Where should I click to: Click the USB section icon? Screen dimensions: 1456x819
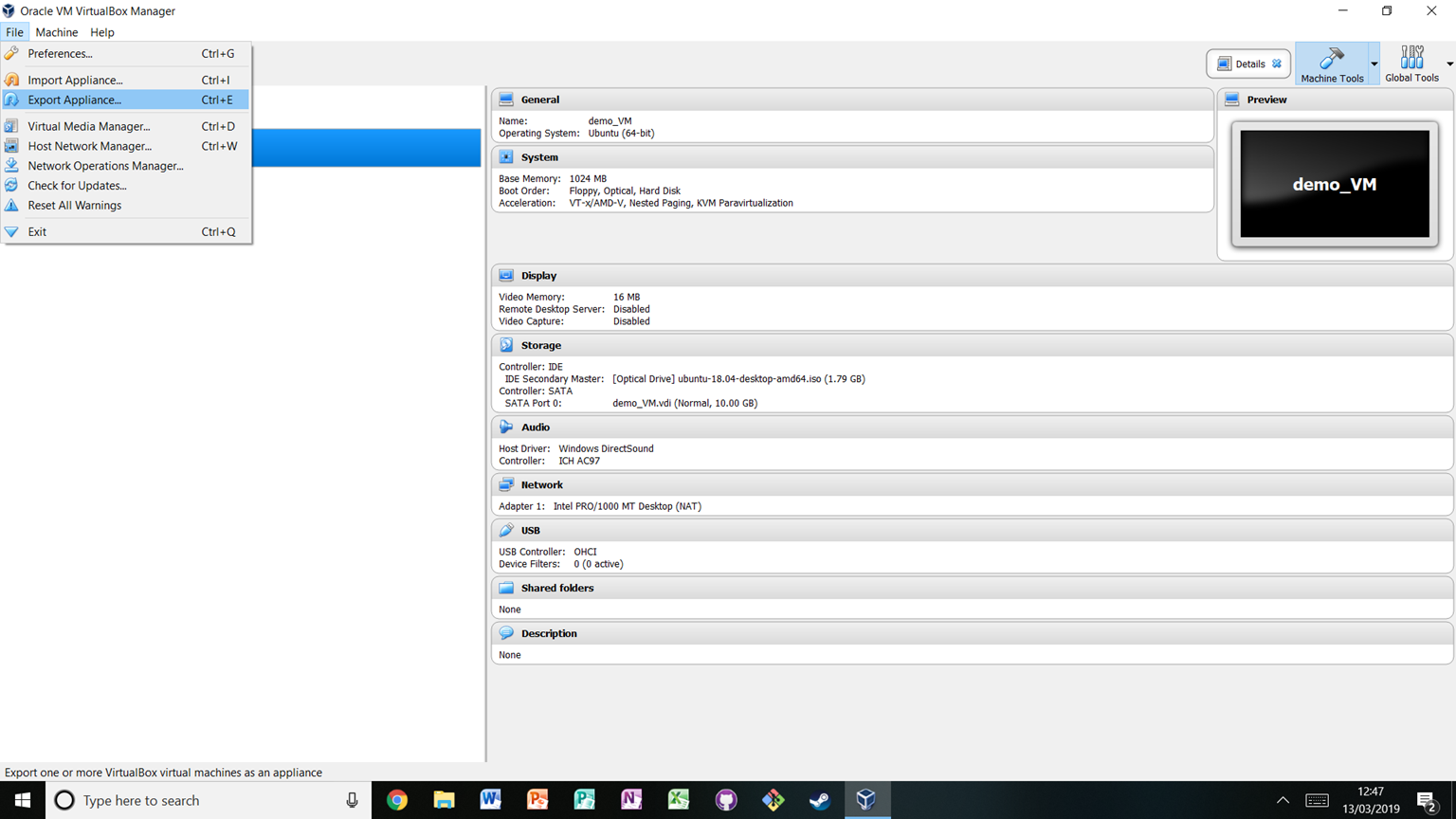point(507,530)
